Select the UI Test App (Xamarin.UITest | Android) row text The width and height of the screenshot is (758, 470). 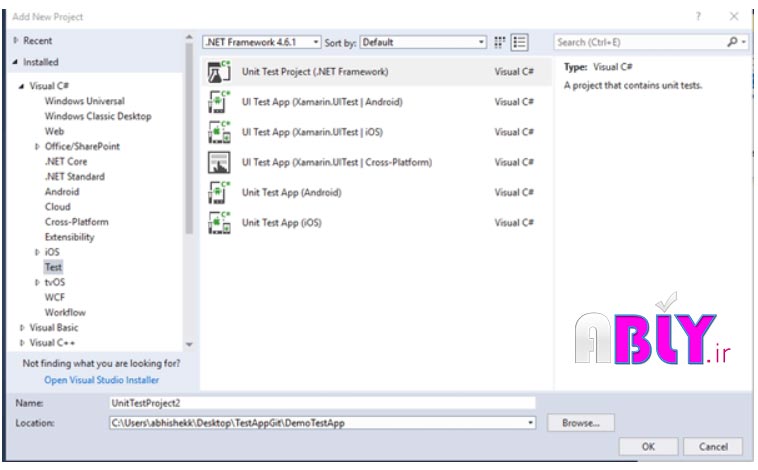pos(322,102)
